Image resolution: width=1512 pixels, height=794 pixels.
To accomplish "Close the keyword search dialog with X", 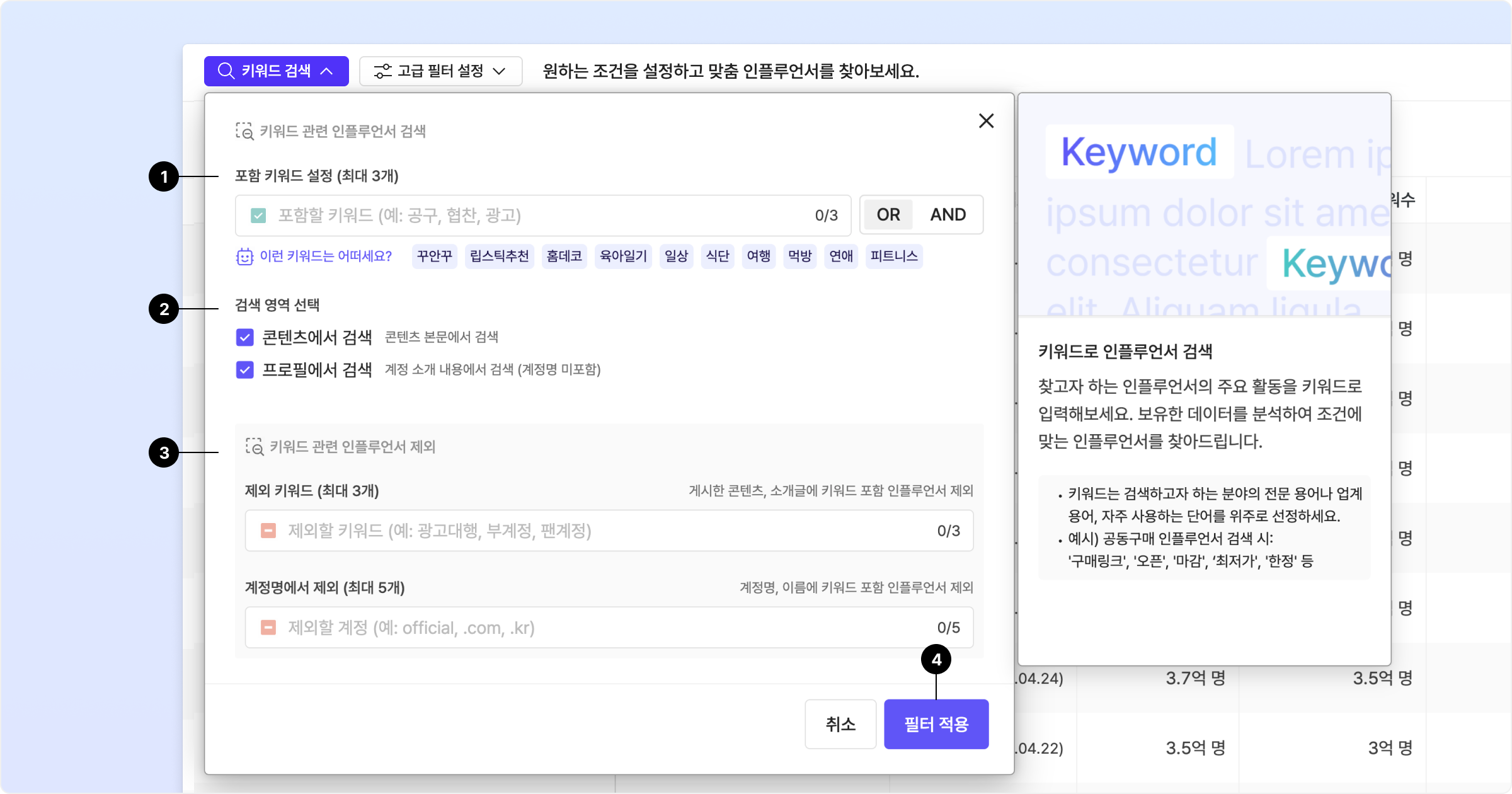I will click(x=986, y=120).
